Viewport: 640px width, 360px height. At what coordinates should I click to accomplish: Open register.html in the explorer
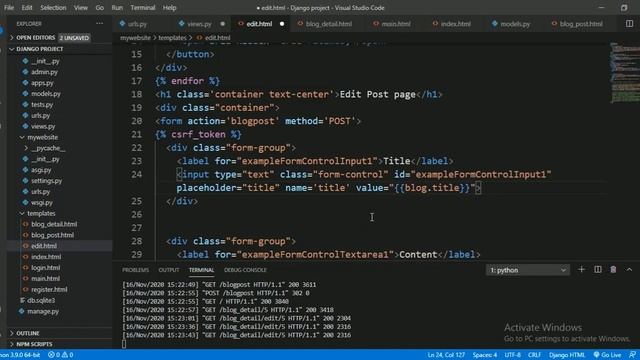(49, 289)
